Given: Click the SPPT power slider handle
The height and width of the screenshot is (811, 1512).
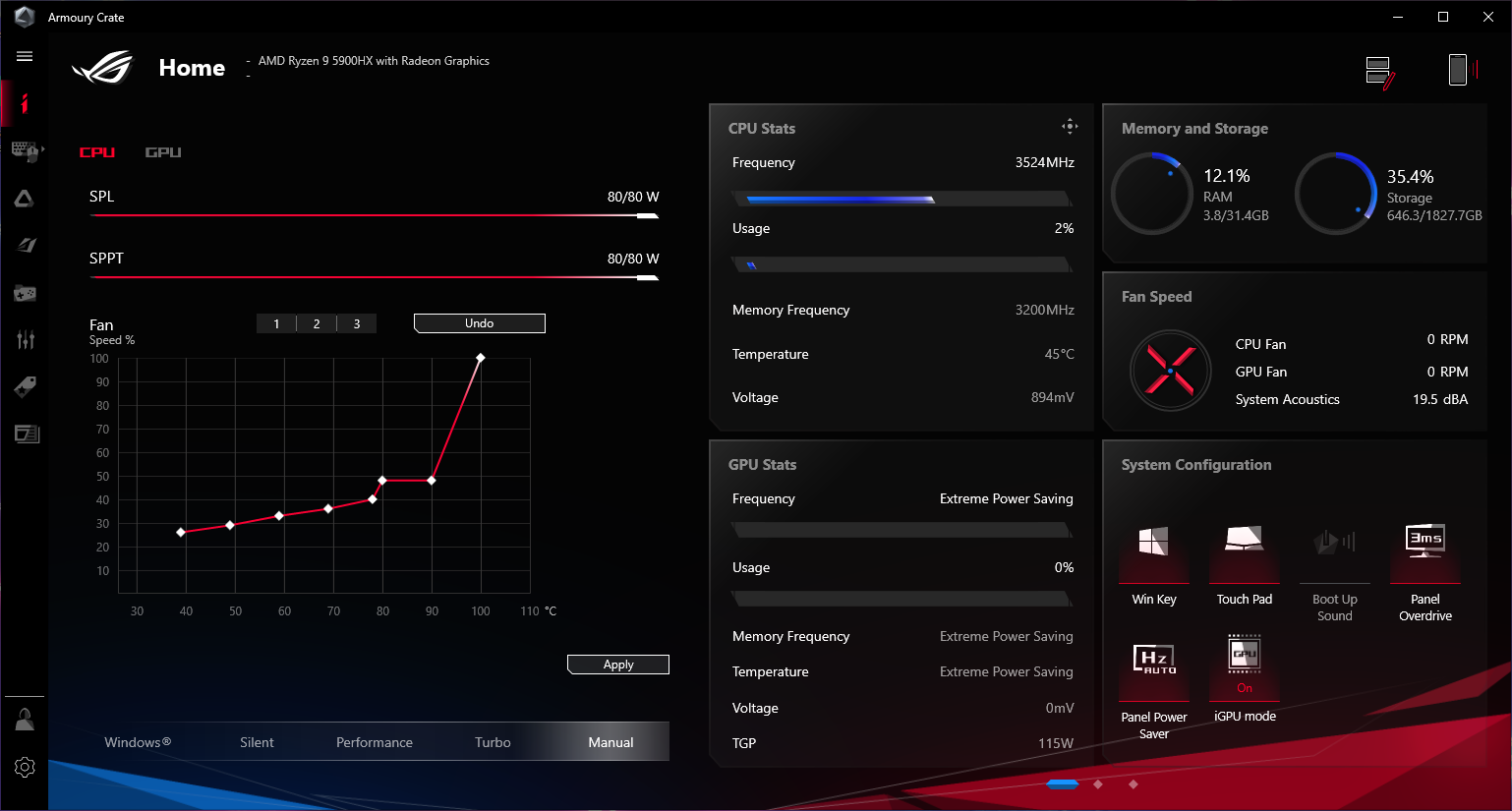Looking at the screenshot, I should [648, 278].
